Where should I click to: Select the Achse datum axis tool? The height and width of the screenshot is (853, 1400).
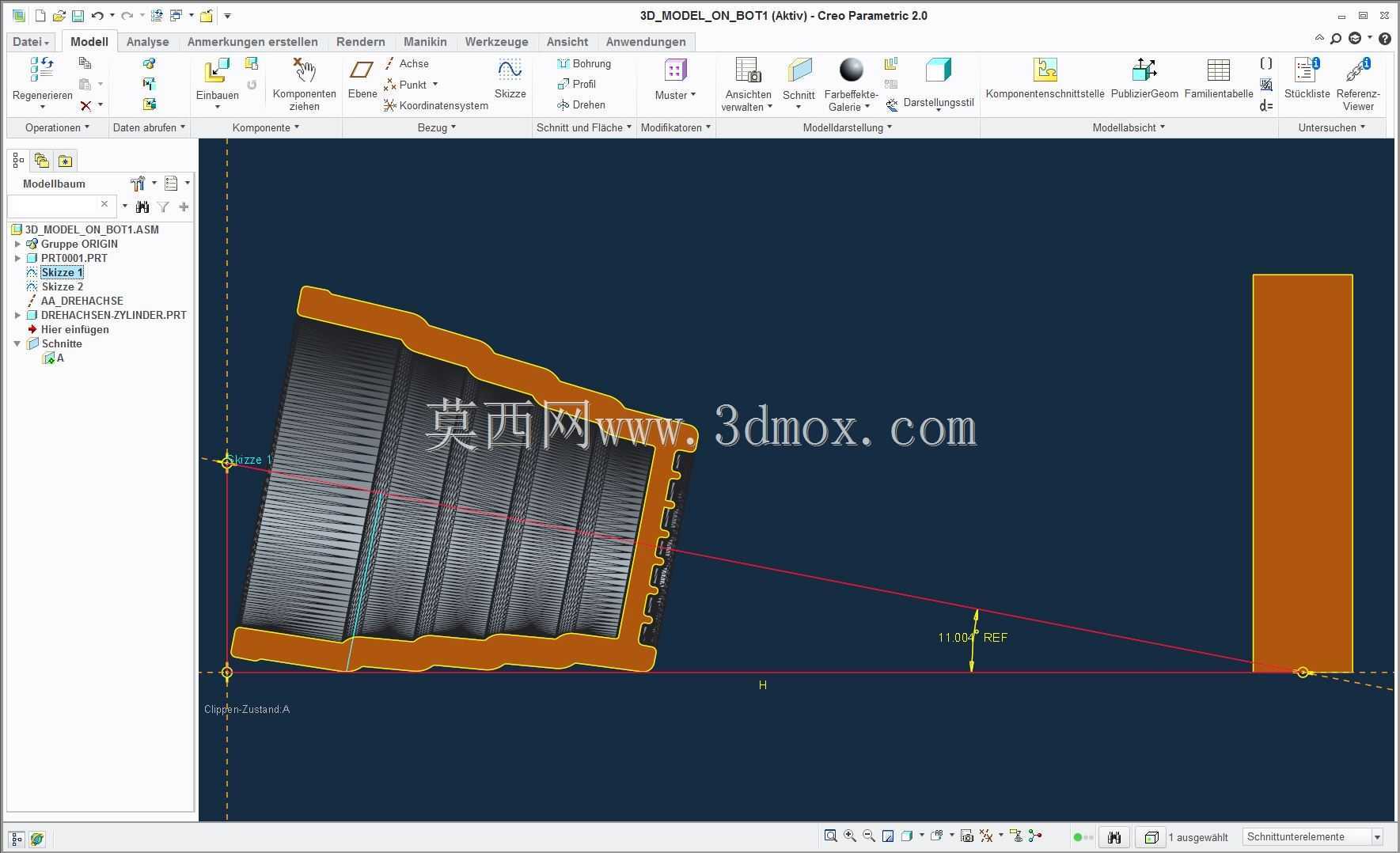pos(406,63)
